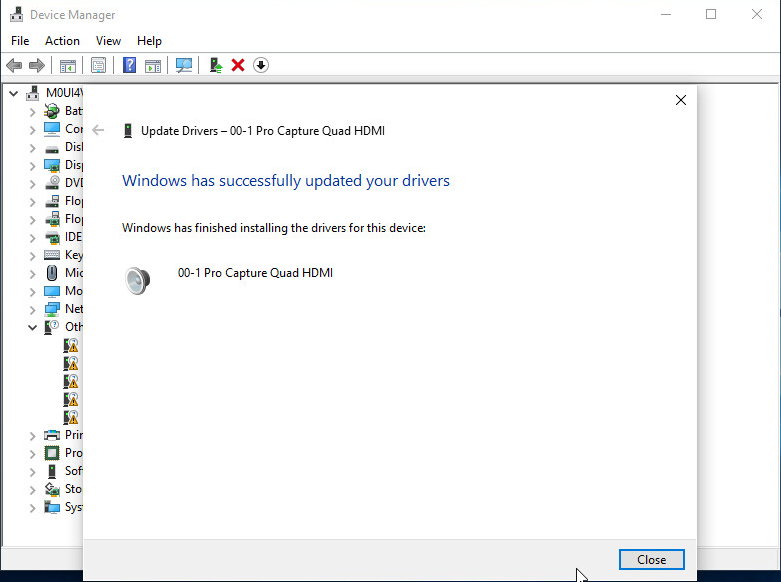Open the Action menu
This screenshot has height=582, width=781.
point(62,41)
